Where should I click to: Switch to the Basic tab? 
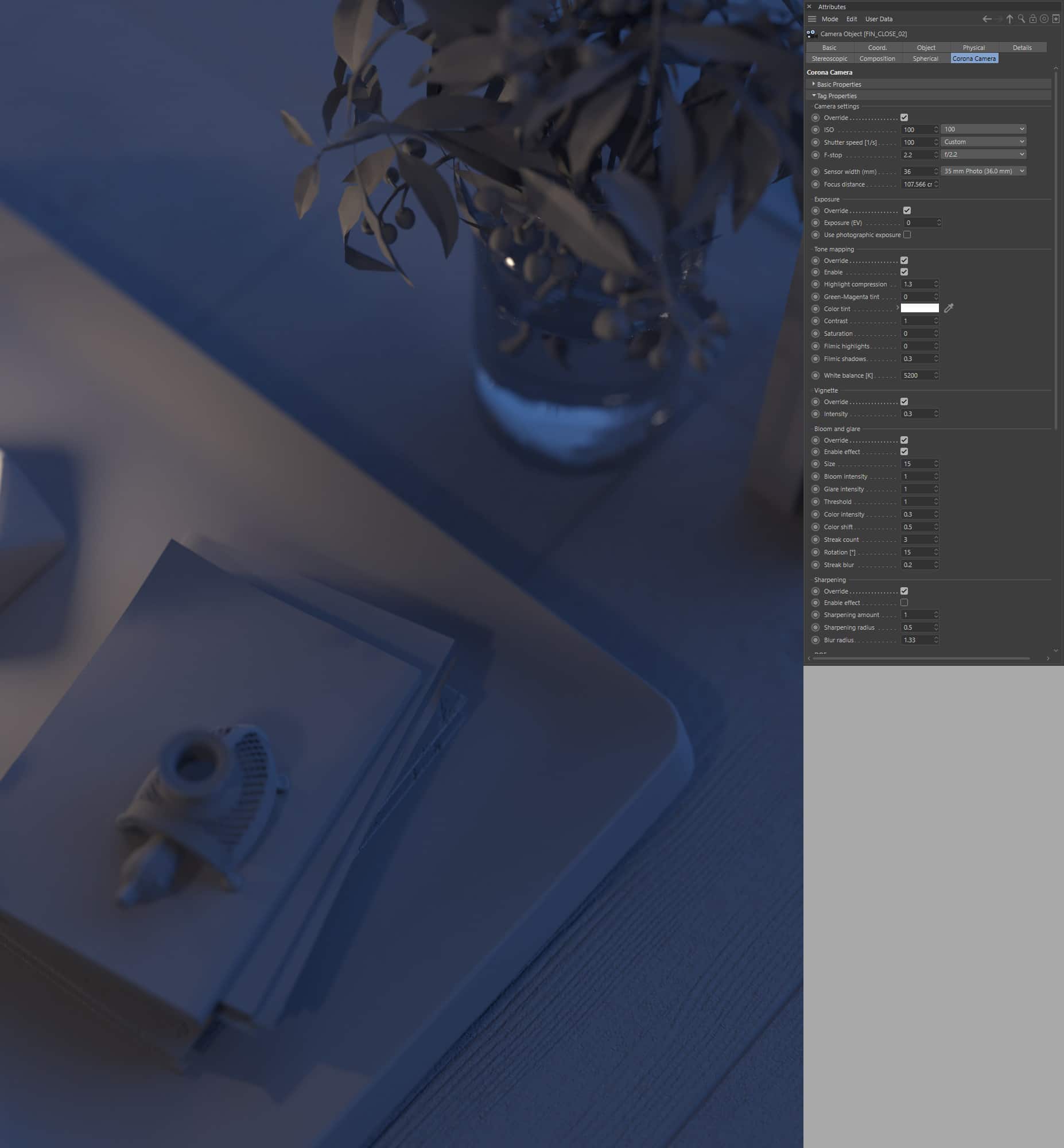830,48
